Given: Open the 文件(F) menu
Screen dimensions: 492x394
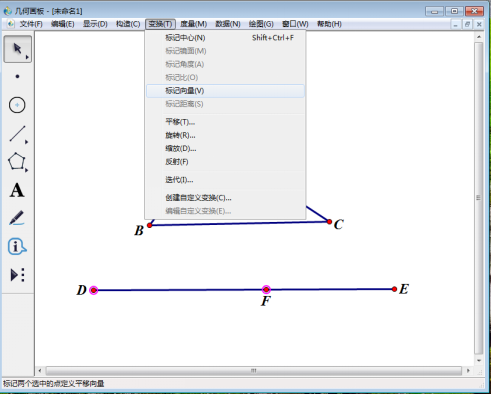Looking at the screenshot, I should [31, 24].
